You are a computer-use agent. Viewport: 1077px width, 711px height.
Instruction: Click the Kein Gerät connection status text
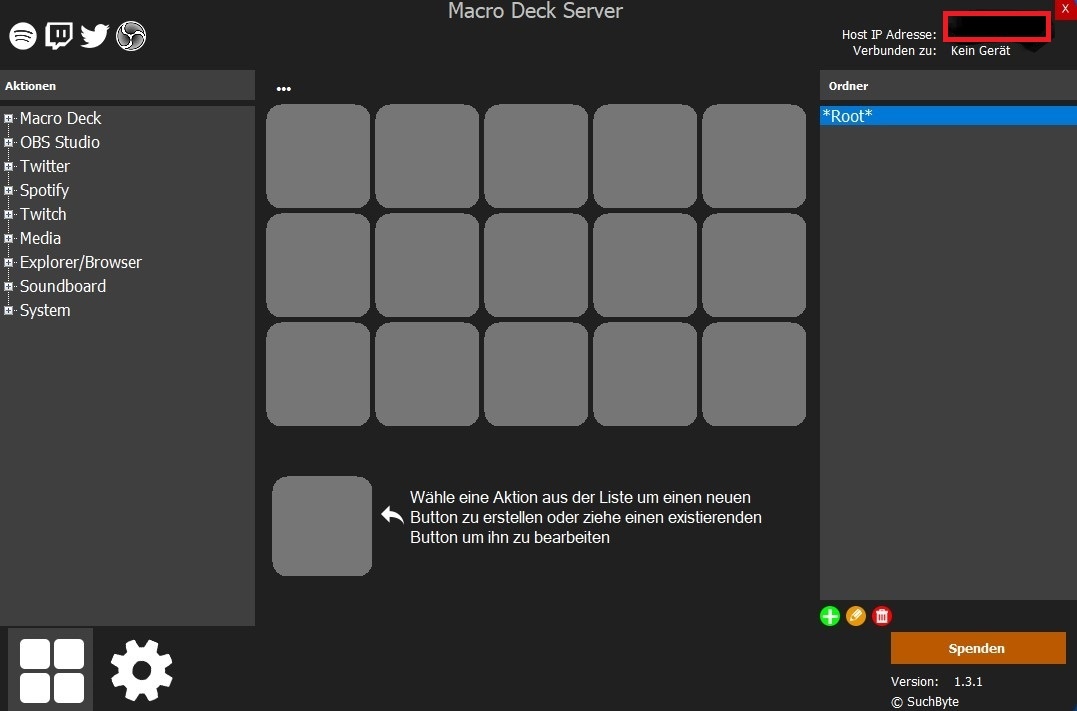click(x=980, y=51)
